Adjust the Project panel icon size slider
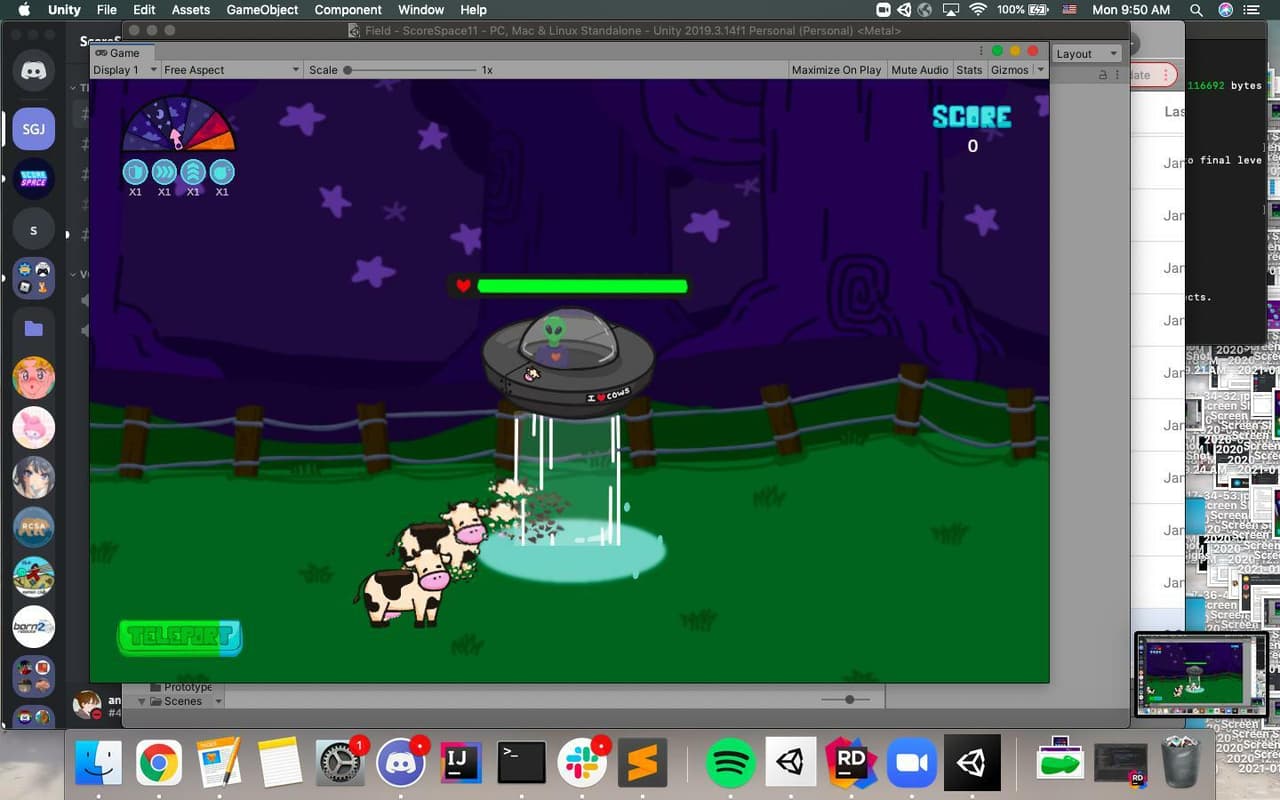 [848, 700]
